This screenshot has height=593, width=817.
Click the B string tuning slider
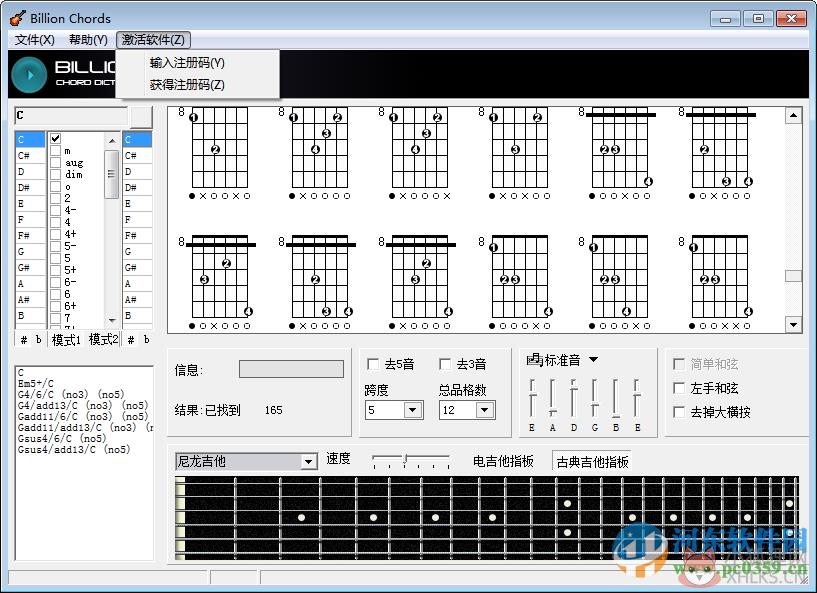tap(616, 398)
